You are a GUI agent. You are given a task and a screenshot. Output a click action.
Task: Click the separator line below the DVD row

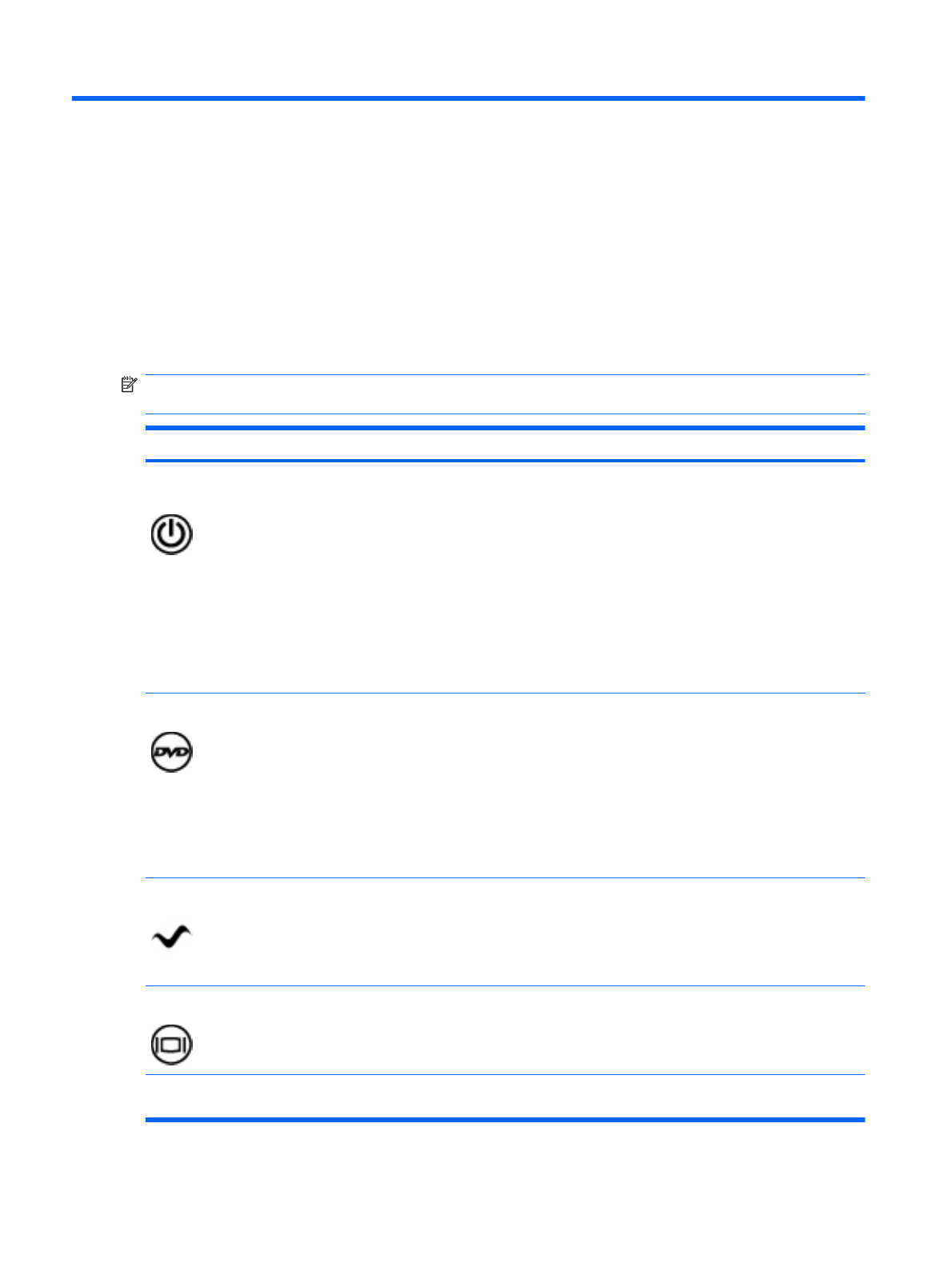[504, 878]
